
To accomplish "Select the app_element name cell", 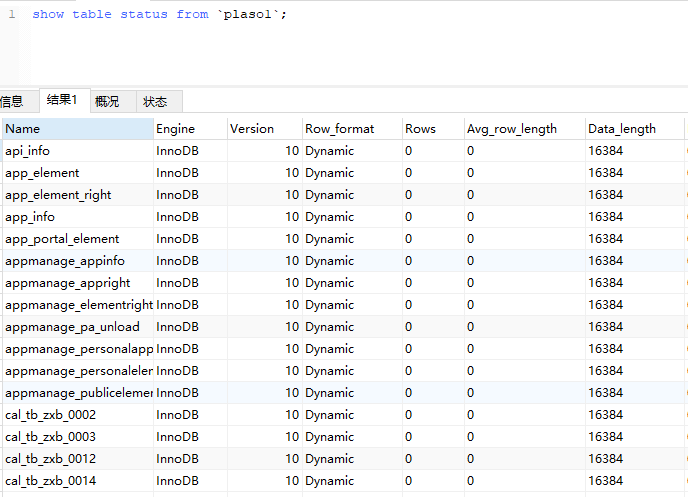I will coord(78,173).
